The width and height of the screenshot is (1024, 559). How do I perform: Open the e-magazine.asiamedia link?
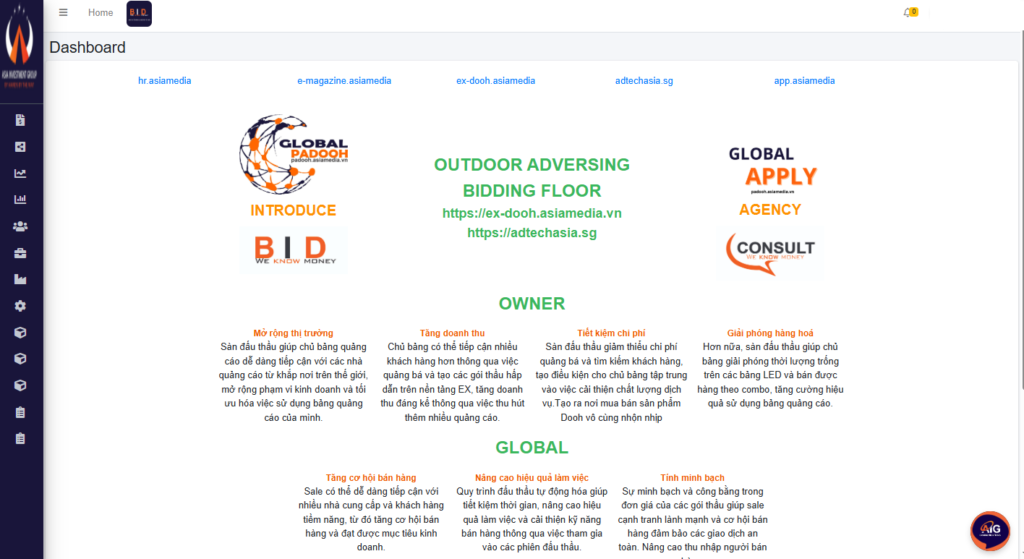(x=344, y=81)
